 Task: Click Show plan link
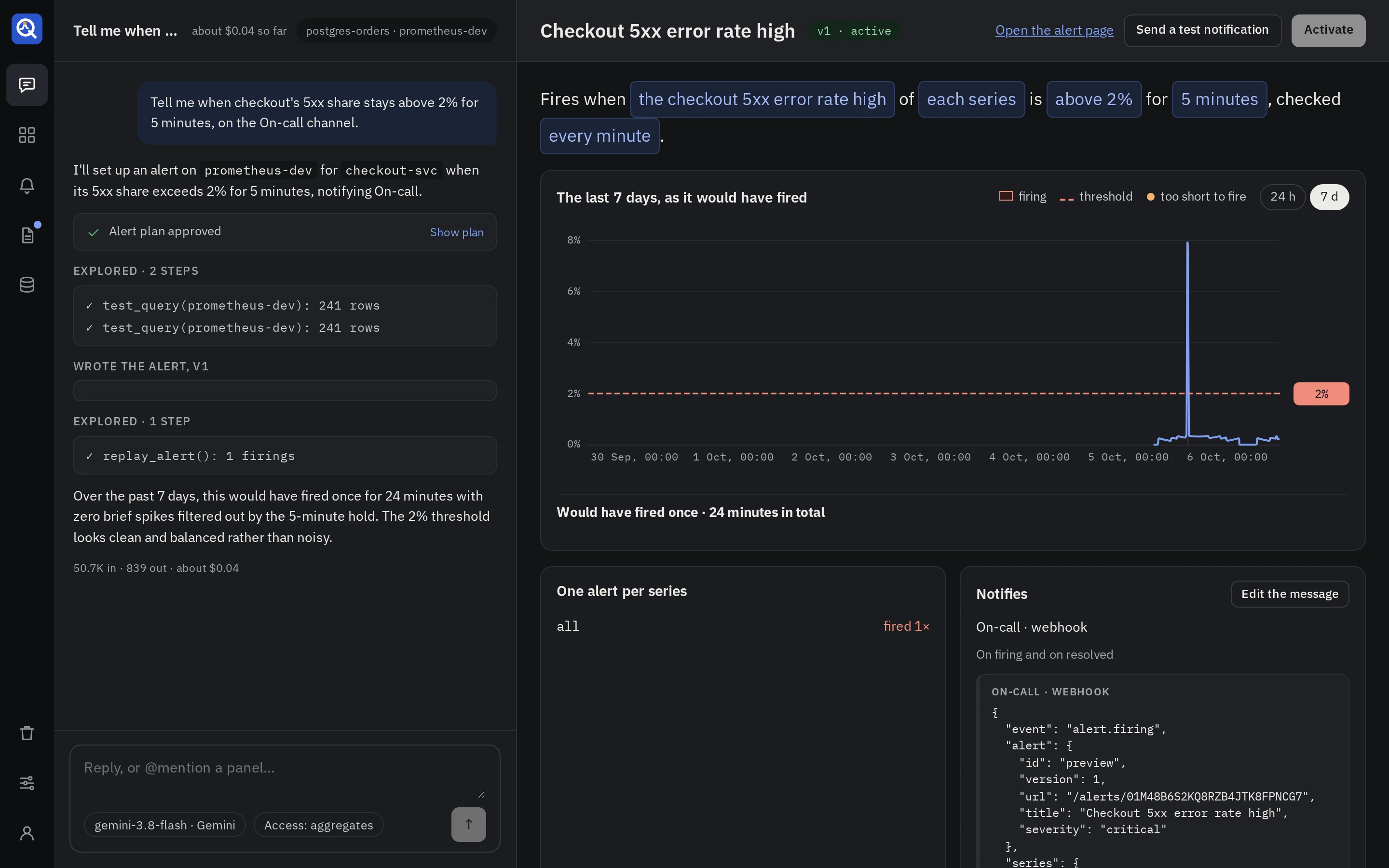click(x=457, y=232)
